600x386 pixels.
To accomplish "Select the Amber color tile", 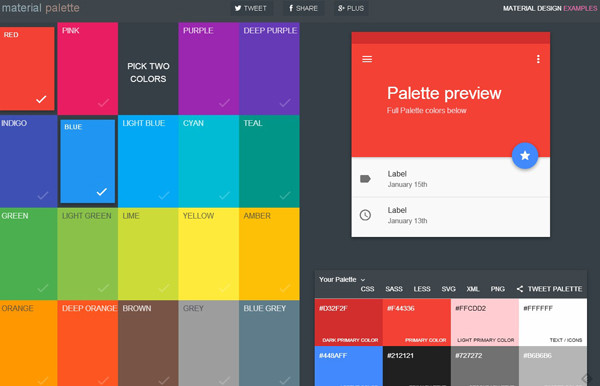I will pos(269,254).
